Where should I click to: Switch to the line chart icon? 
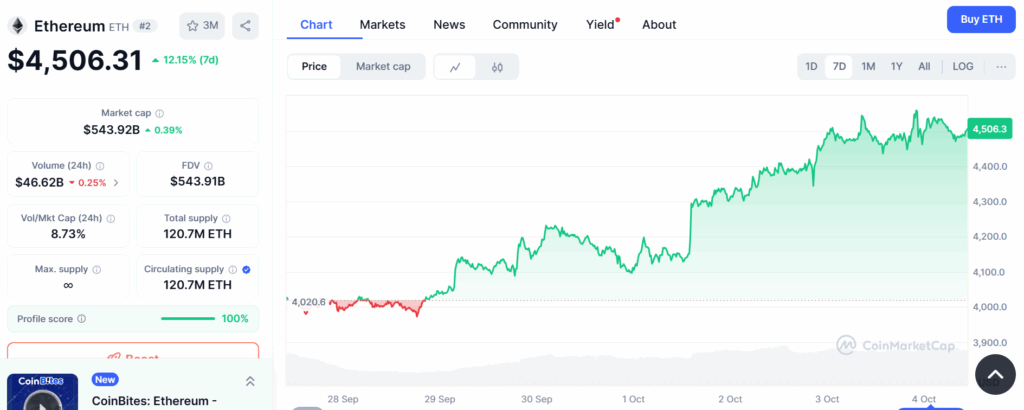click(455, 67)
